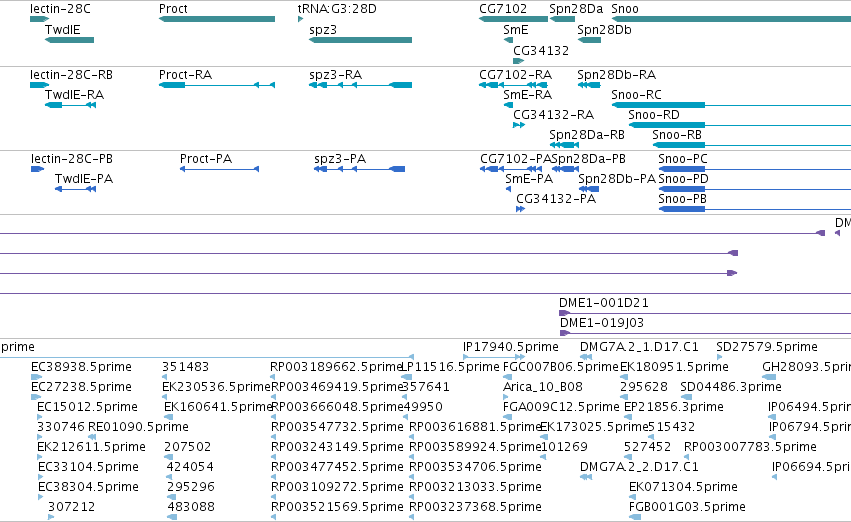Click protein Snoo-PB
Viewport: 851px width, 522px height.
click(x=682, y=199)
